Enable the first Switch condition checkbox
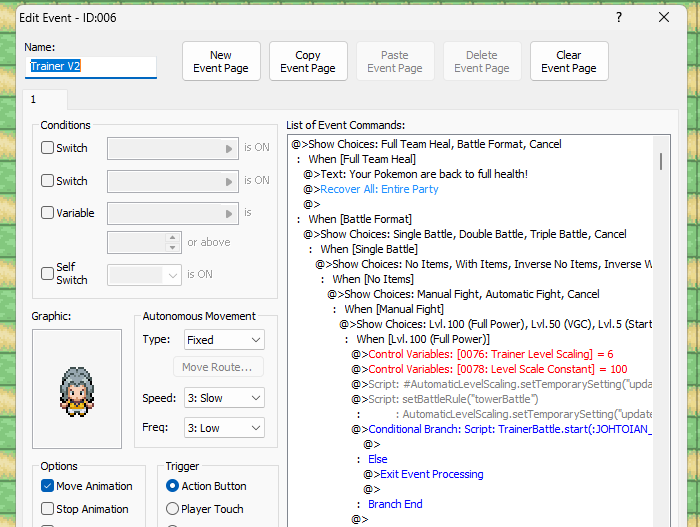 point(48,148)
